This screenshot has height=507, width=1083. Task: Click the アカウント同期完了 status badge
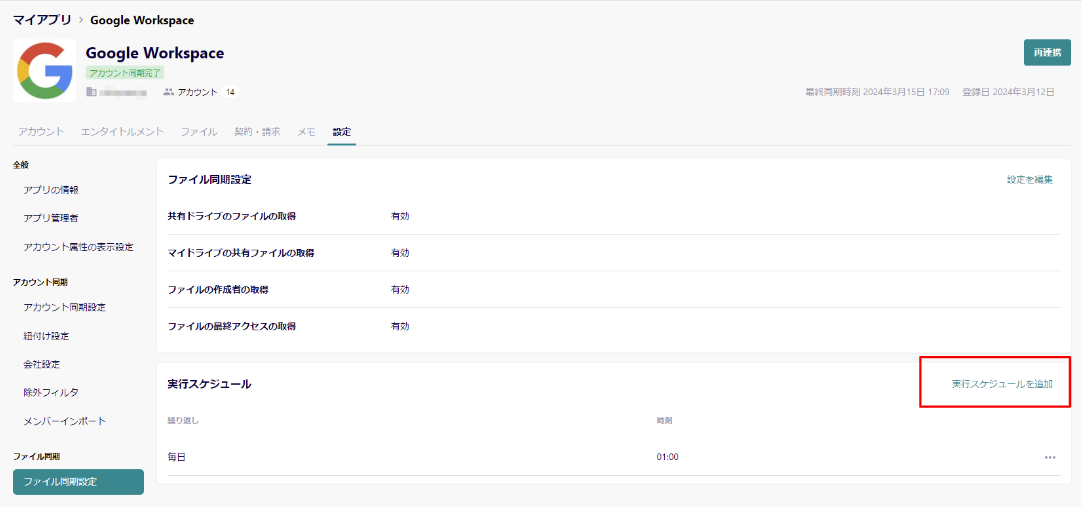[125, 73]
